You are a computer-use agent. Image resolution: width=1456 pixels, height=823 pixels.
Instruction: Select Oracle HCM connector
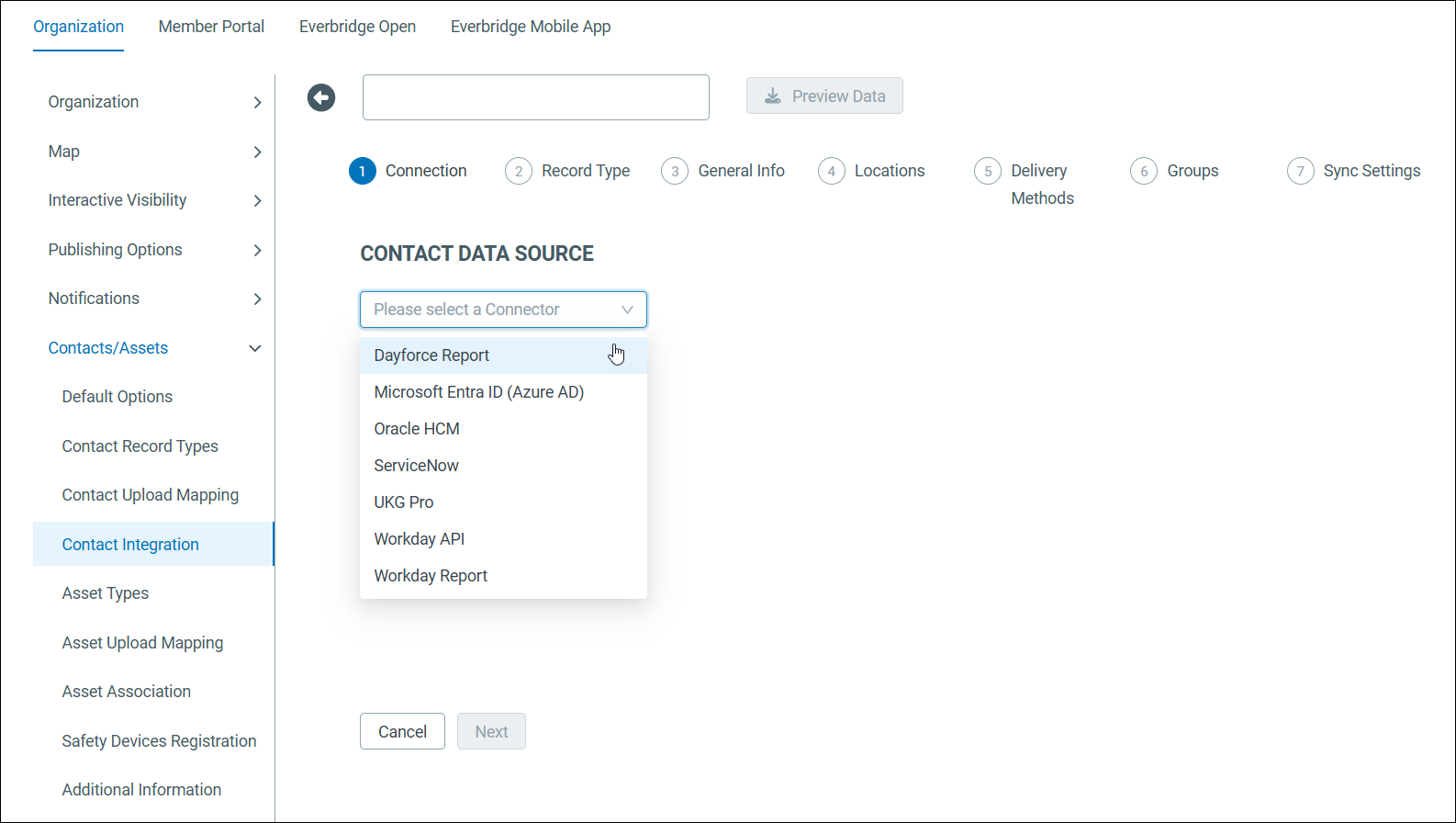(503, 429)
